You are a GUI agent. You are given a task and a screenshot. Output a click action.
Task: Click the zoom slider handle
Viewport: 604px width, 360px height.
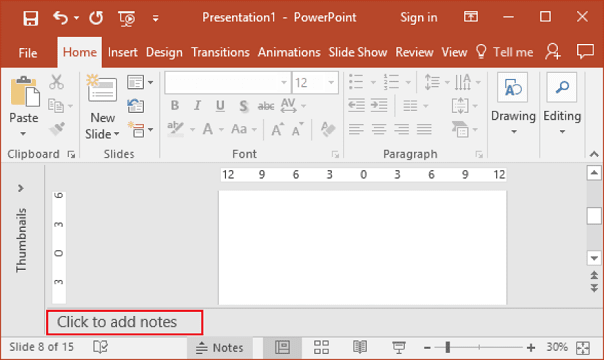pos(448,347)
